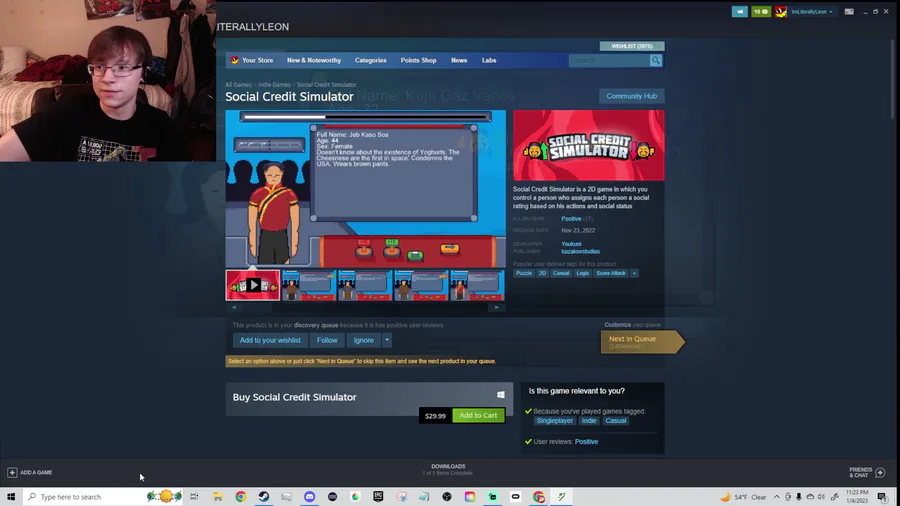Click the Follow button

point(327,340)
